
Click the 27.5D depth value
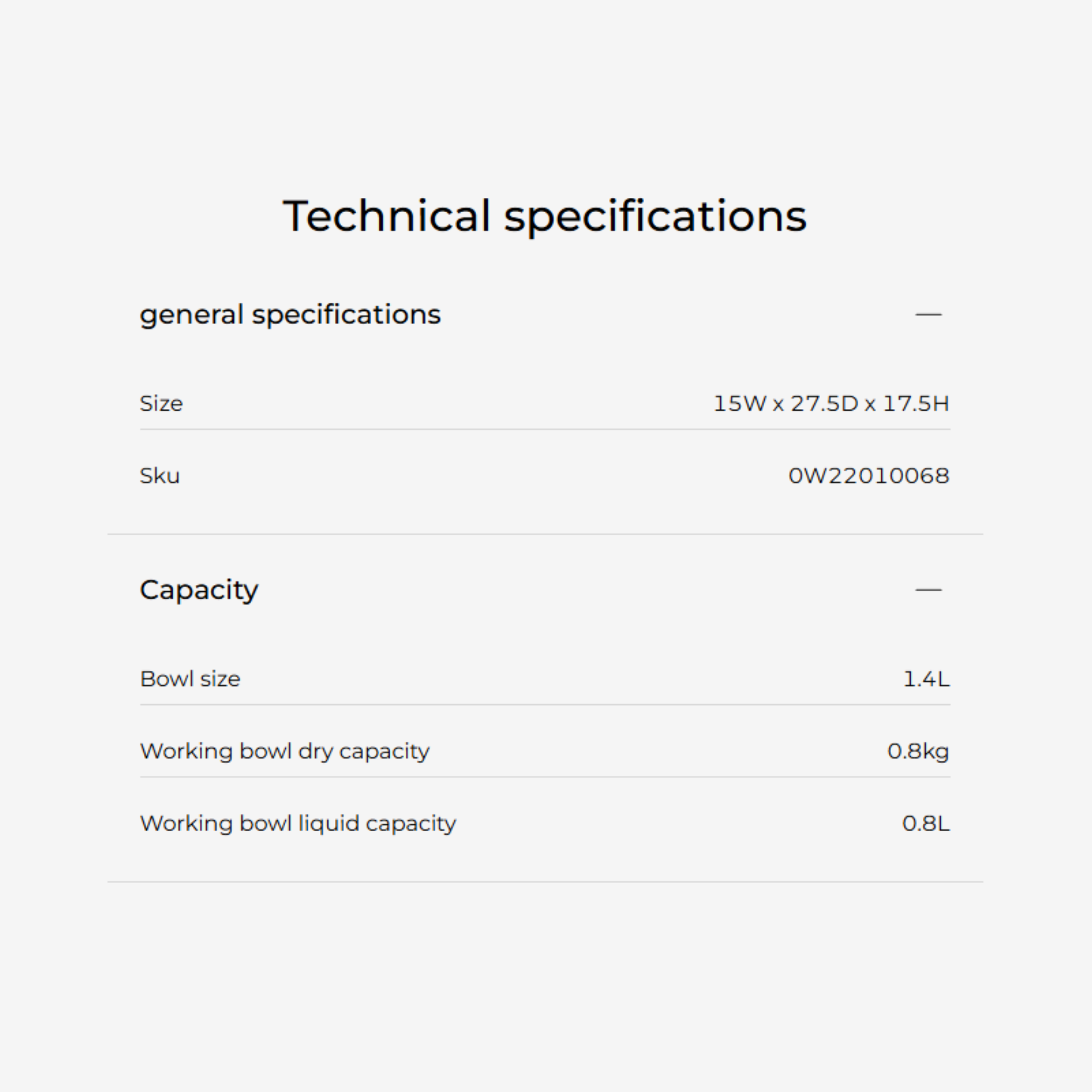tap(824, 404)
